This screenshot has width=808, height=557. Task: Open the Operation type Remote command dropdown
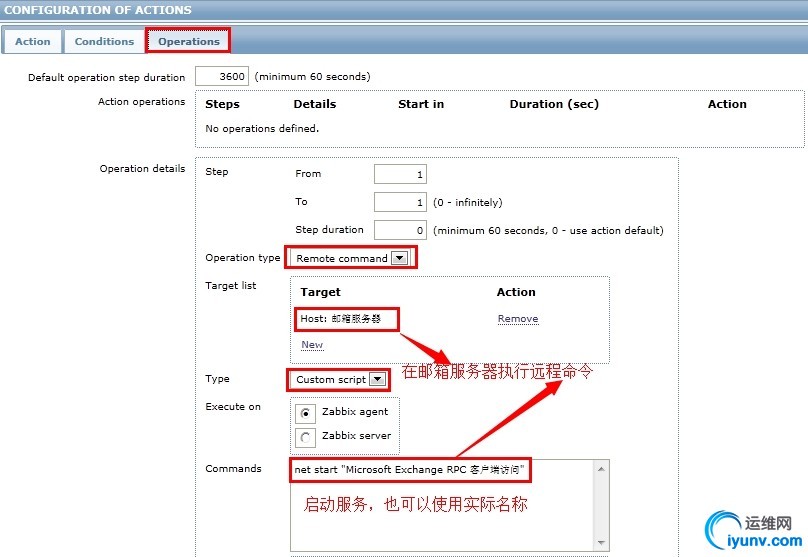tap(350, 258)
